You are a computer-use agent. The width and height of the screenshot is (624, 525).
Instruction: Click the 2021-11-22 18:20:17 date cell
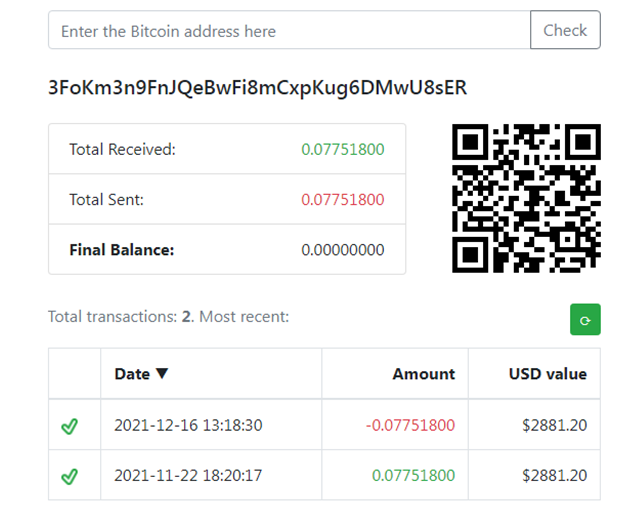coord(188,475)
